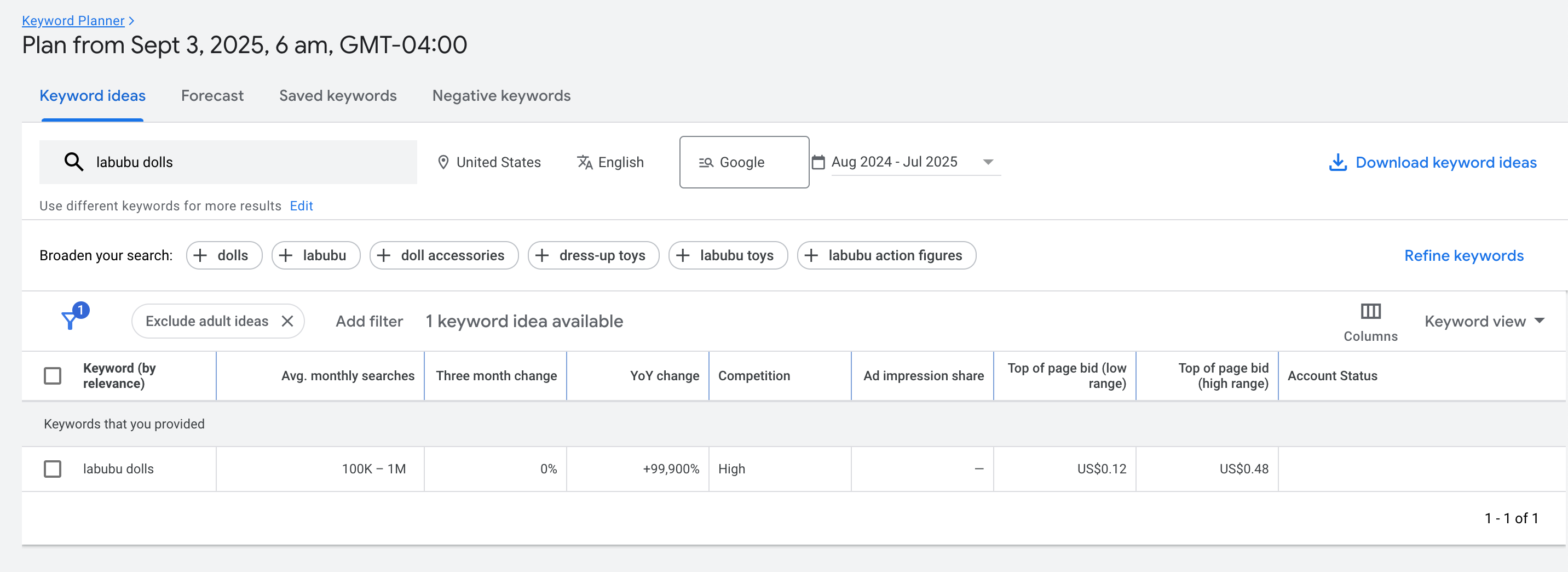Open the Forecast tab

(x=212, y=96)
